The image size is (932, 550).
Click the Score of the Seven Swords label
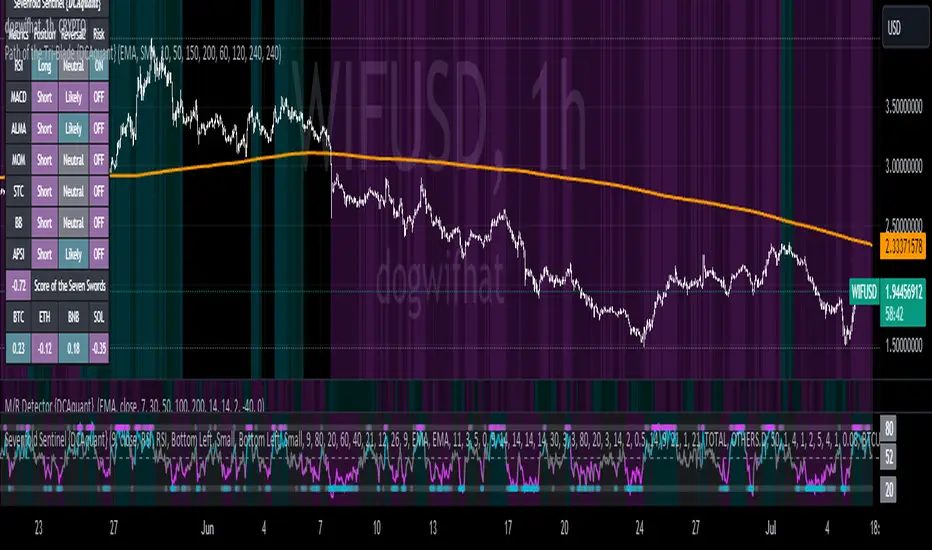[x=70, y=286]
